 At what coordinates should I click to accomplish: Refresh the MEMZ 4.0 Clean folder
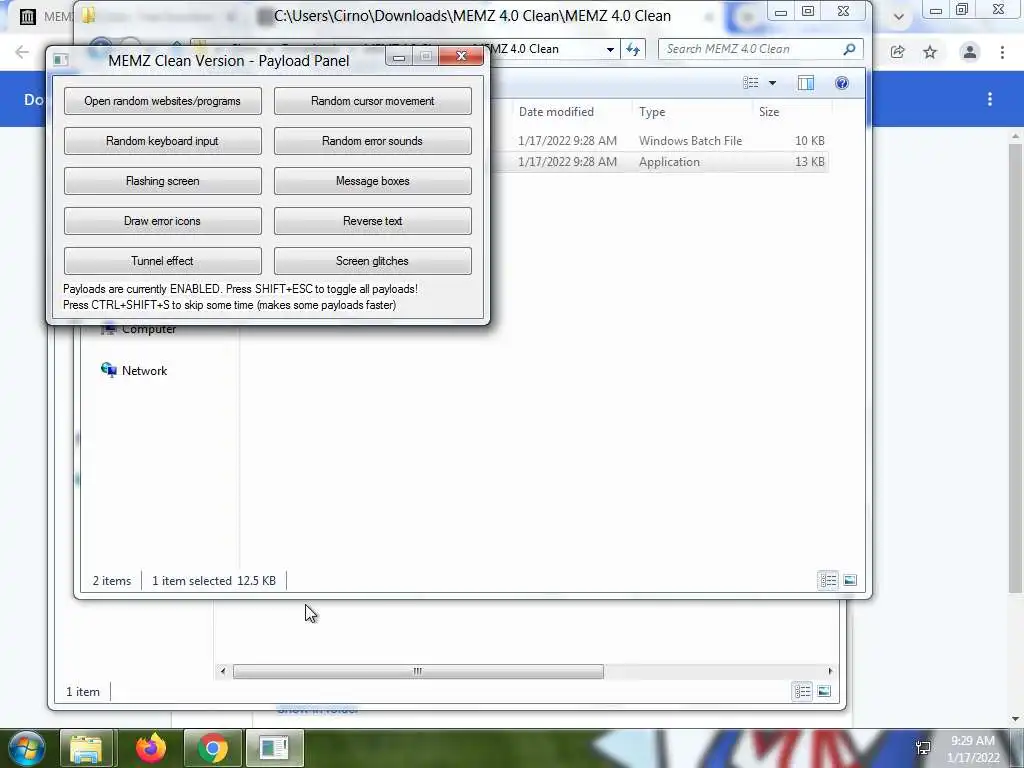633,50
